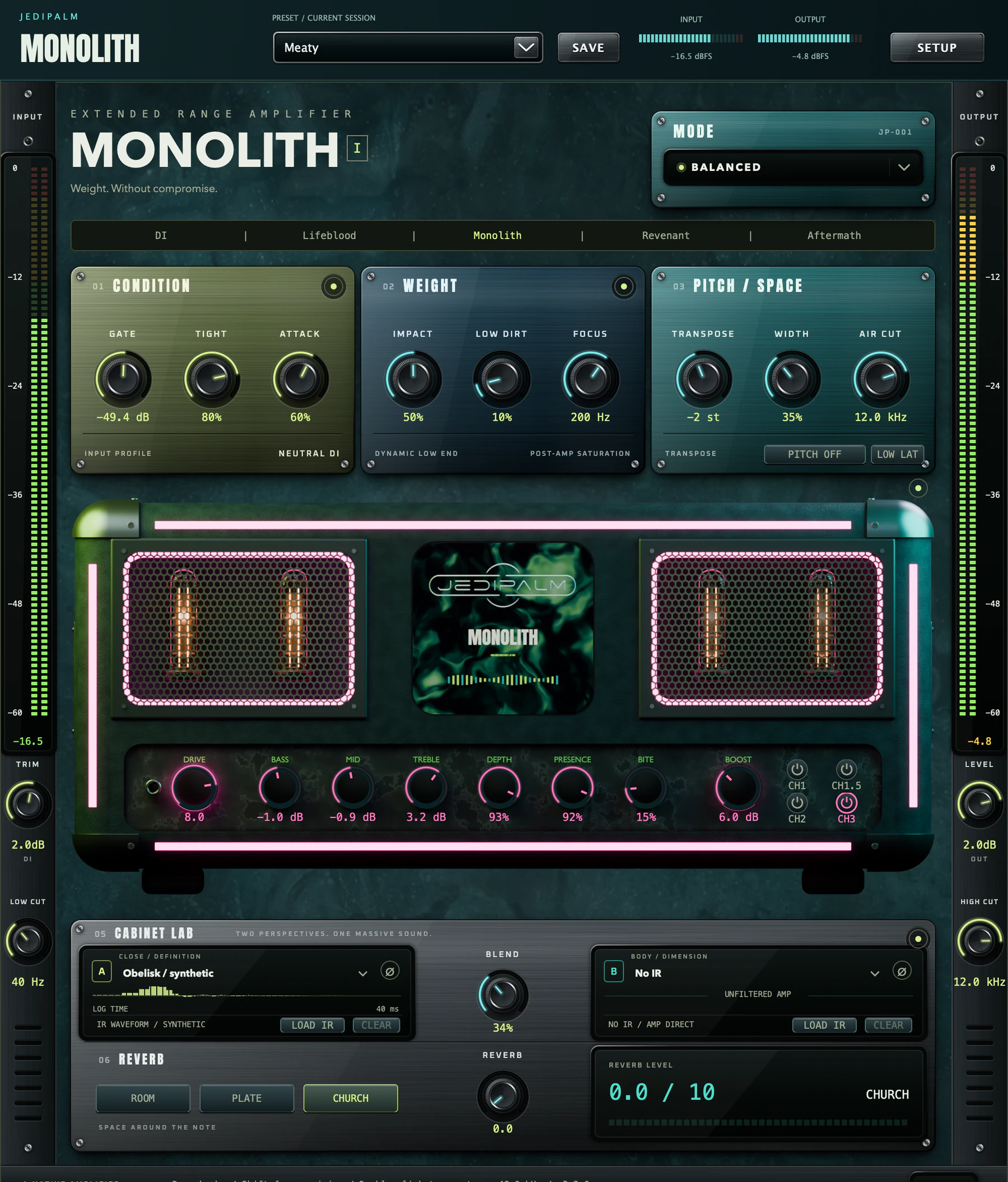This screenshot has width=1008, height=1182.
Task: Click the lit CH3 channel power icon
Action: coord(846,803)
